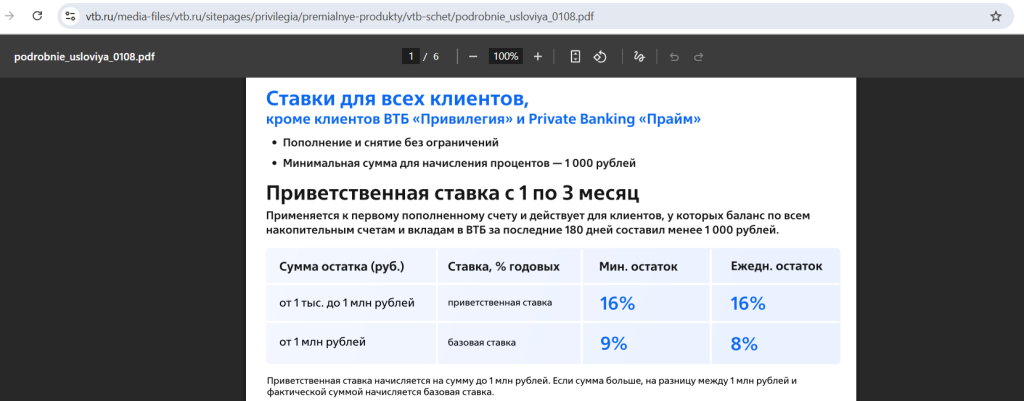Bookmark this page with the star icon

point(995,16)
